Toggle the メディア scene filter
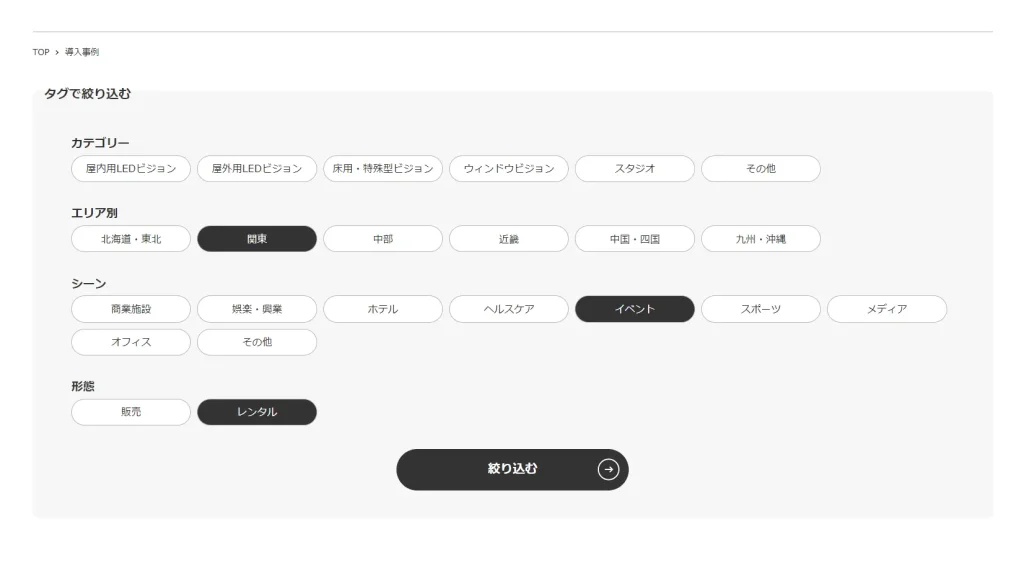The height and width of the screenshot is (571, 1024). point(887,309)
